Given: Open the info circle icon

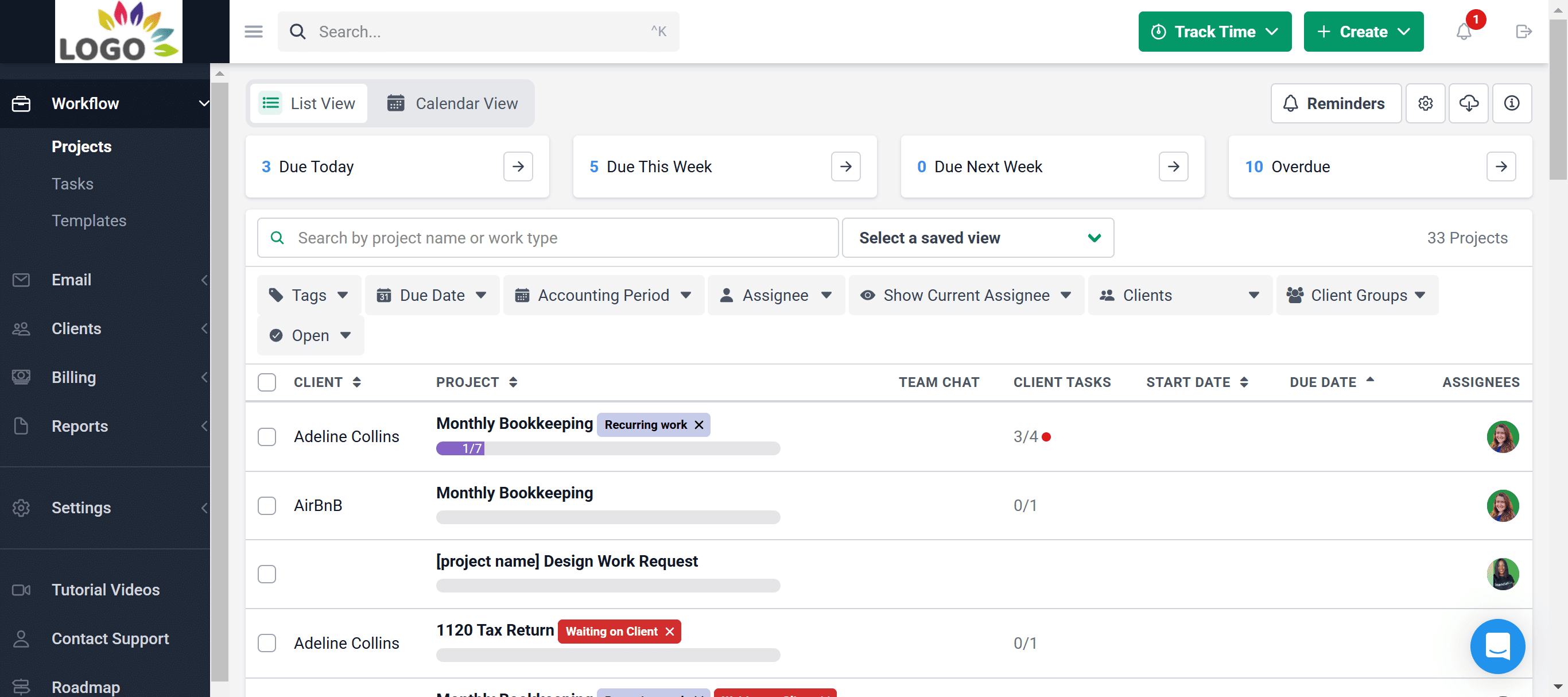Looking at the screenshot, I should [1511, 103].
